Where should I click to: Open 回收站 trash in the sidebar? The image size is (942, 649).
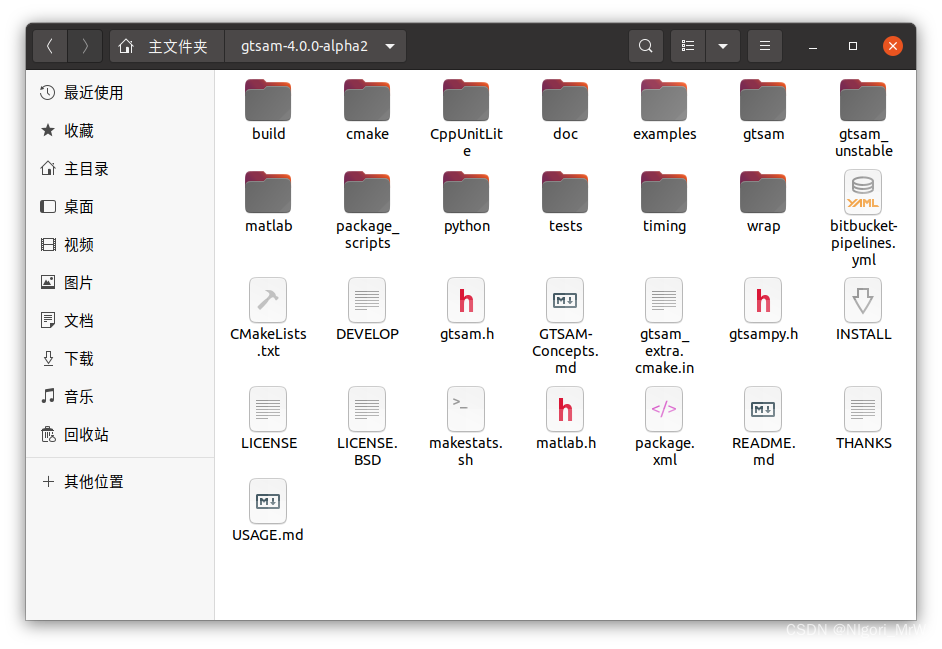point(120,434)
